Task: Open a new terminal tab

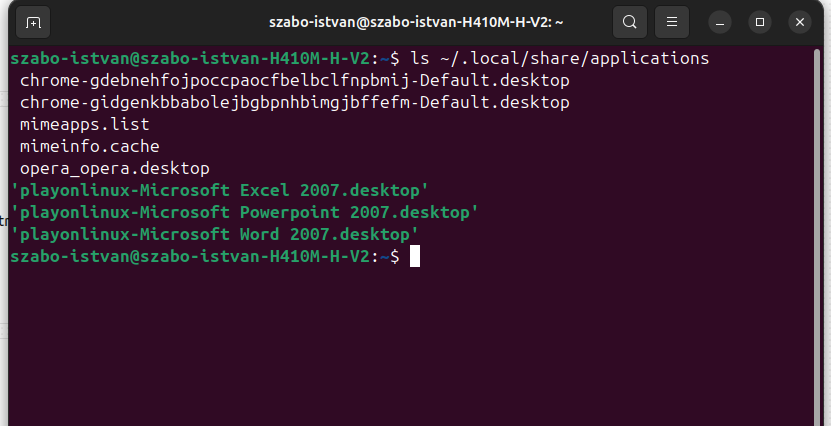Action: pos(33,21)
